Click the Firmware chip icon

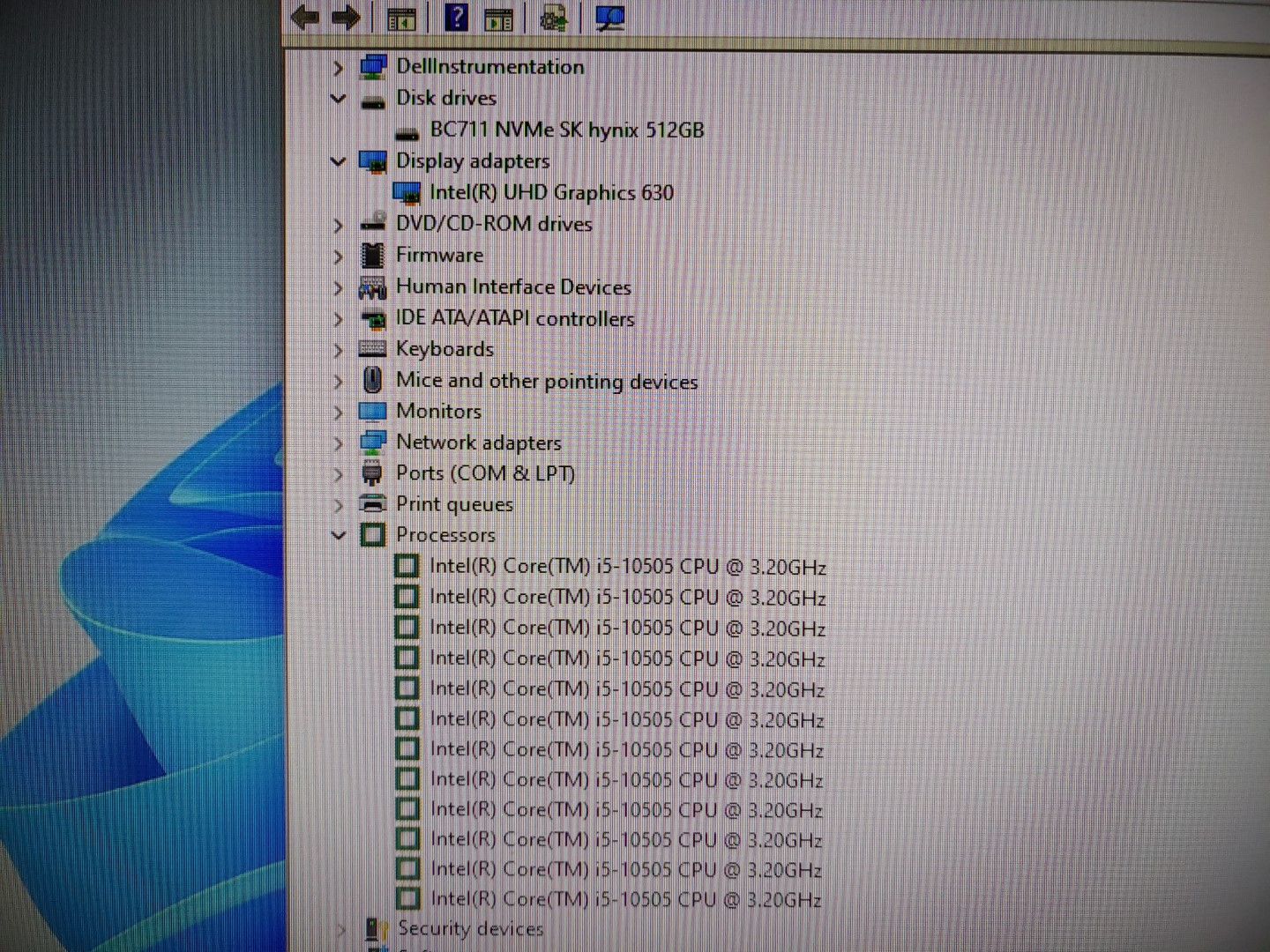pyautogui.click(x=373, y=255)
